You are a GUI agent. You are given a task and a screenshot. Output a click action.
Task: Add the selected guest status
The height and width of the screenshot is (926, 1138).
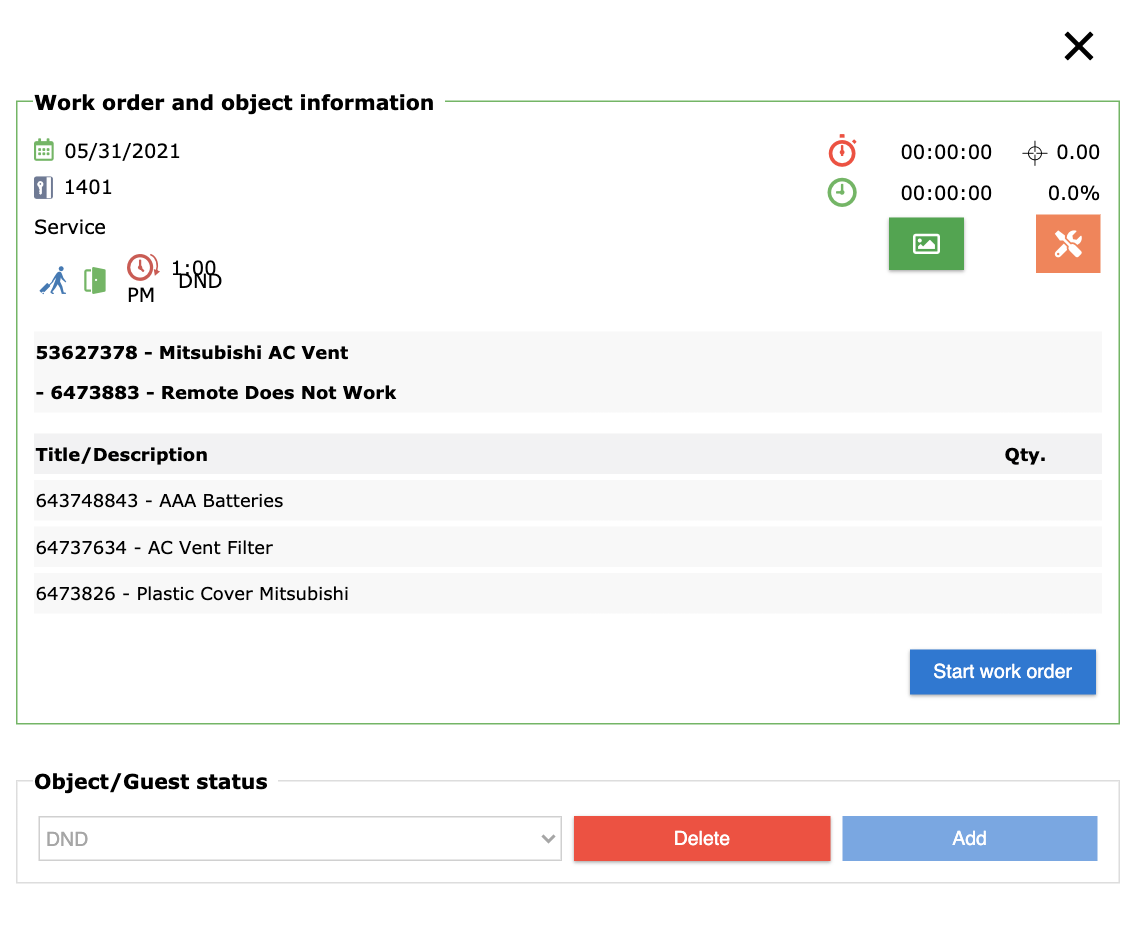click(x=969, y=839)
